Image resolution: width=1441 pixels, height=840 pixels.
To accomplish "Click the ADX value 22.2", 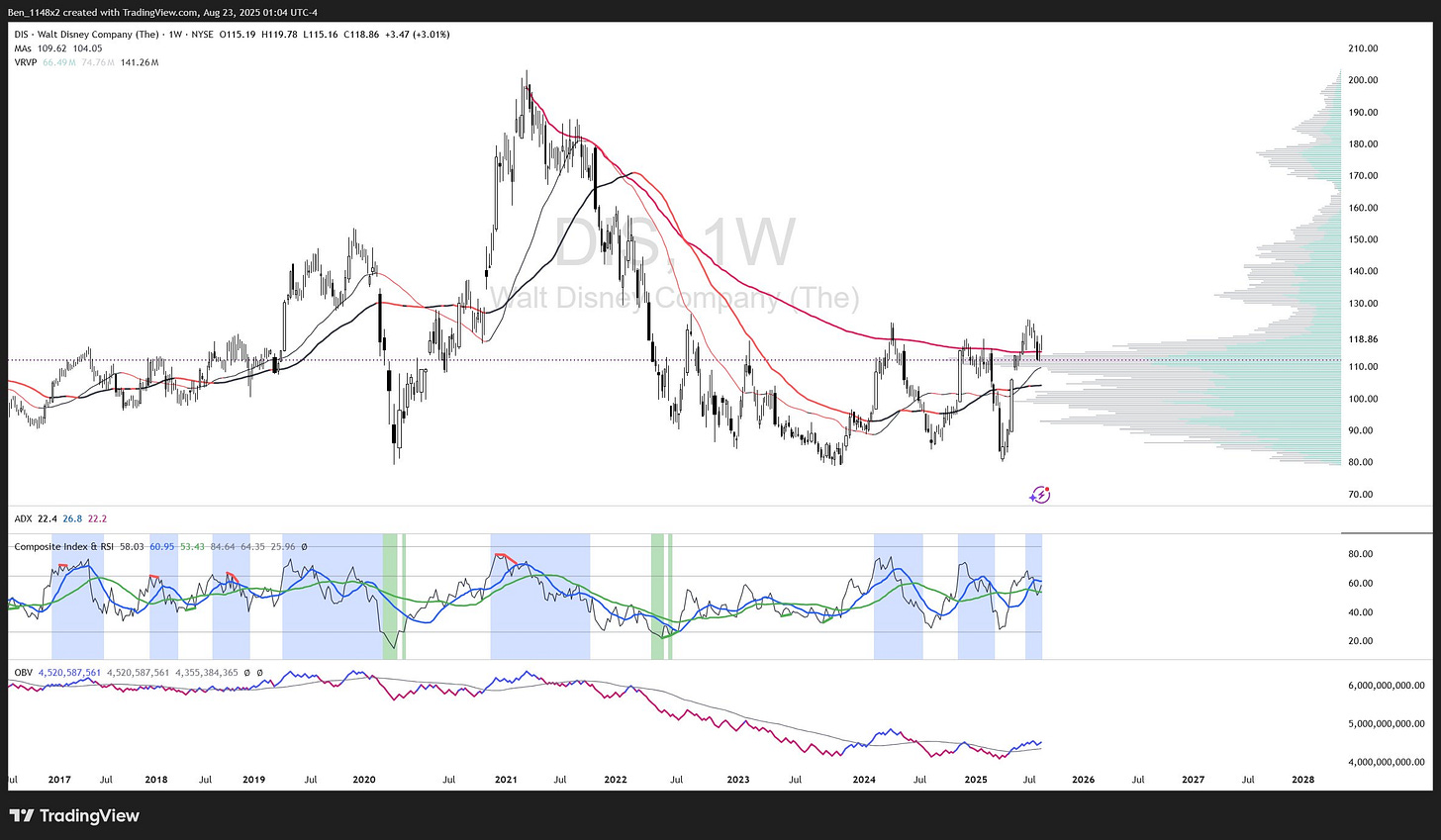I will 97,519.
